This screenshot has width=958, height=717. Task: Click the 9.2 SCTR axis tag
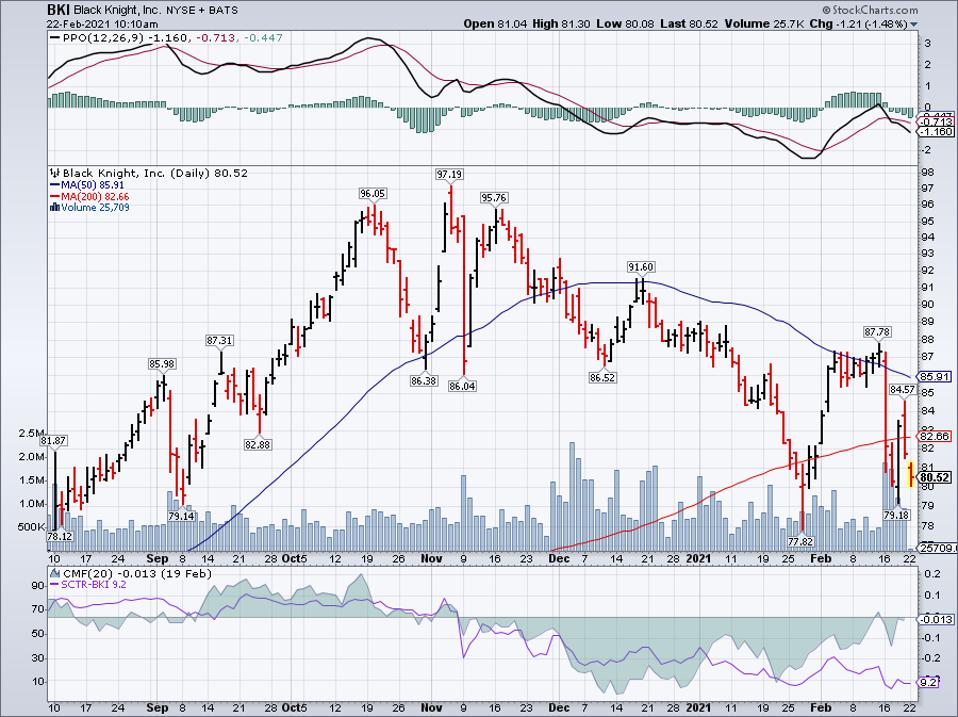tap(929, 682)
